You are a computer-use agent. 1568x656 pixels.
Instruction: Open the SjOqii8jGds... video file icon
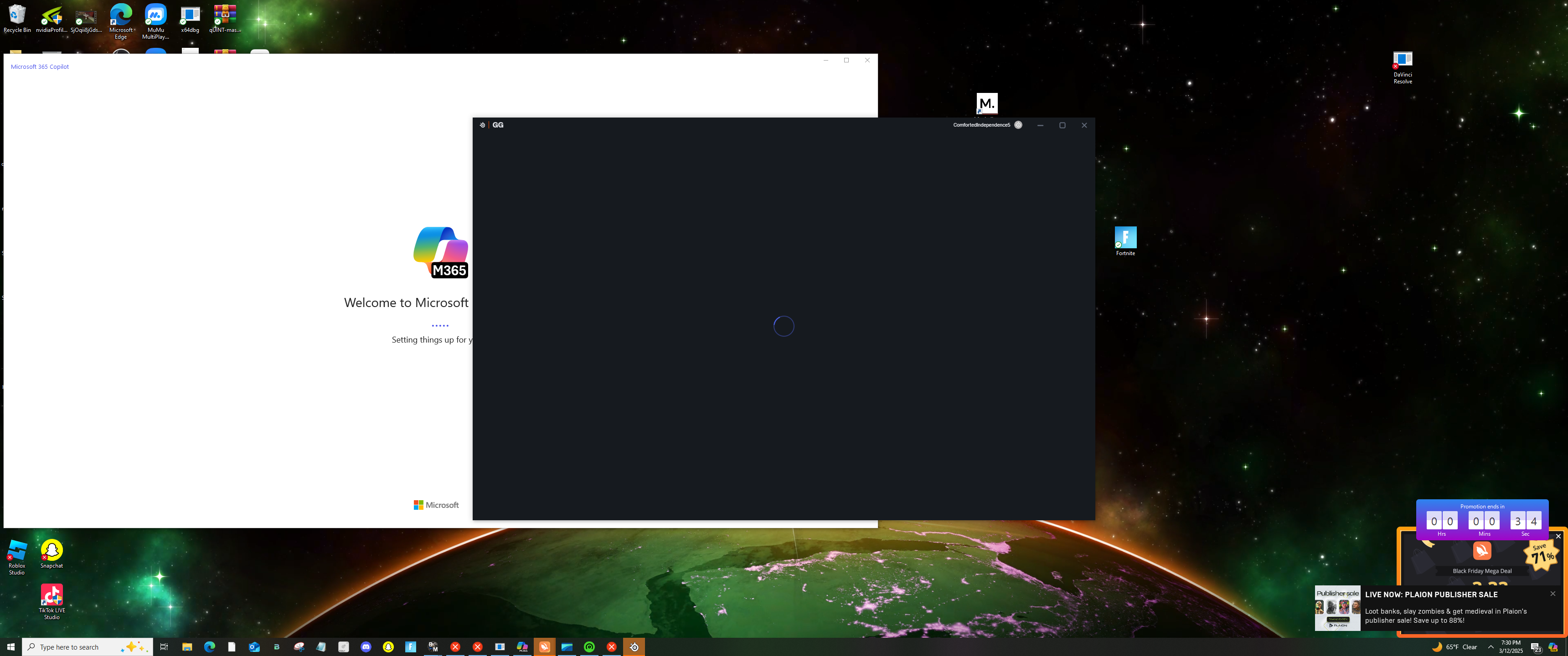(x=87, y=18)
